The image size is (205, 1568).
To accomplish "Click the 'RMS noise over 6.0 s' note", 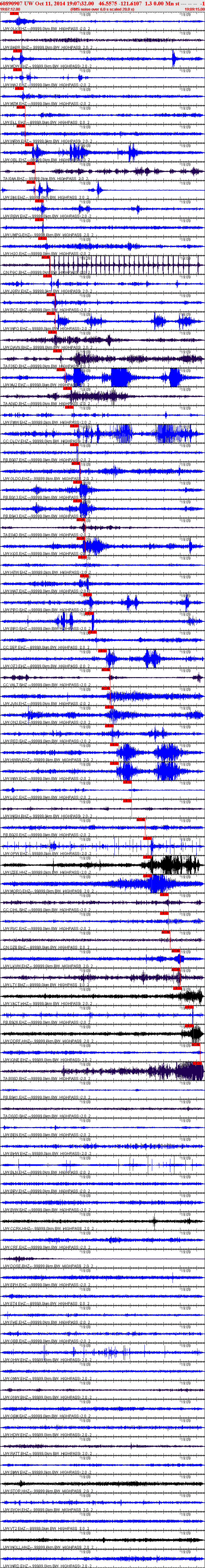I will pos(102,9).
